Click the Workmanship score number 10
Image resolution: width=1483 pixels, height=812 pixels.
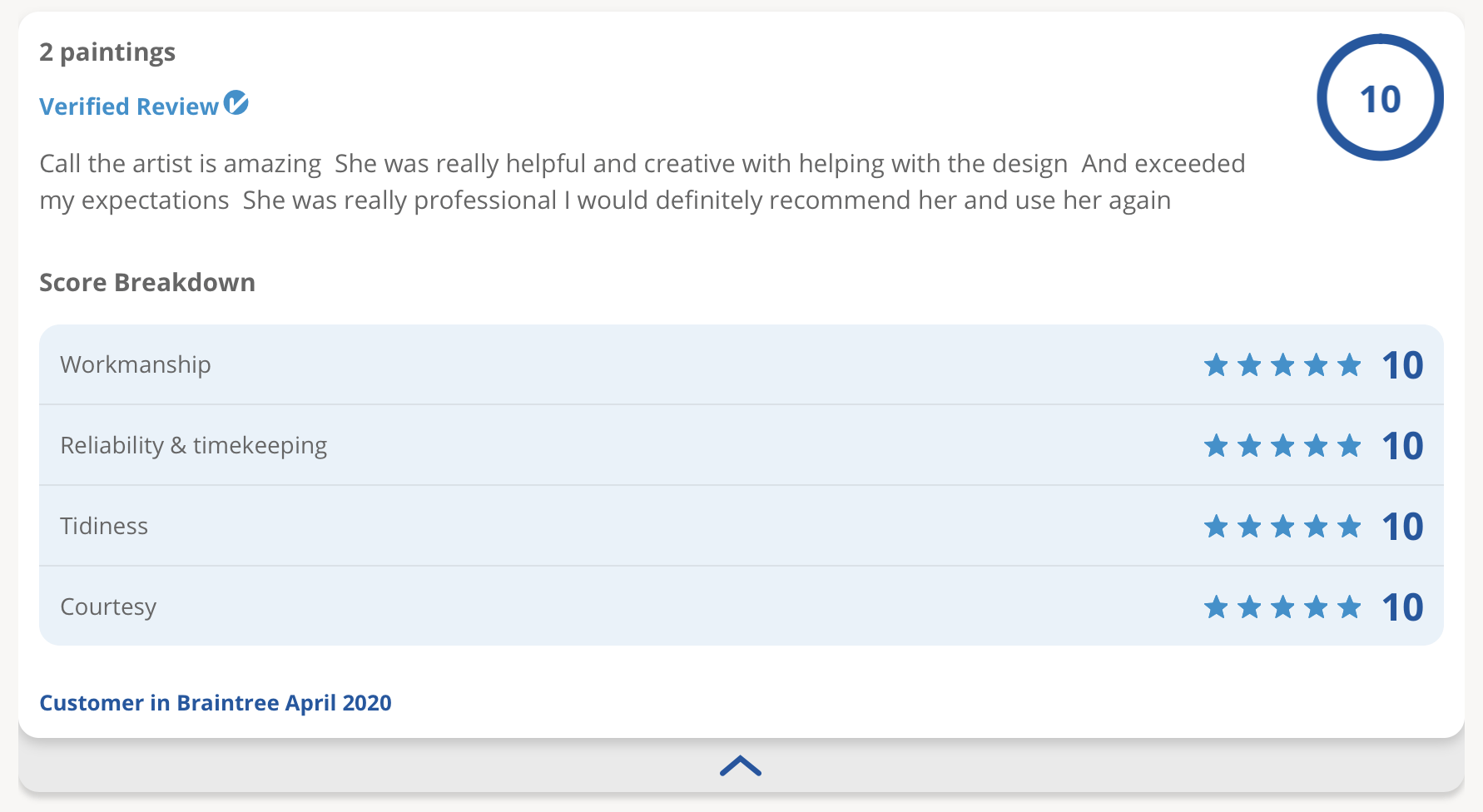1402,365
